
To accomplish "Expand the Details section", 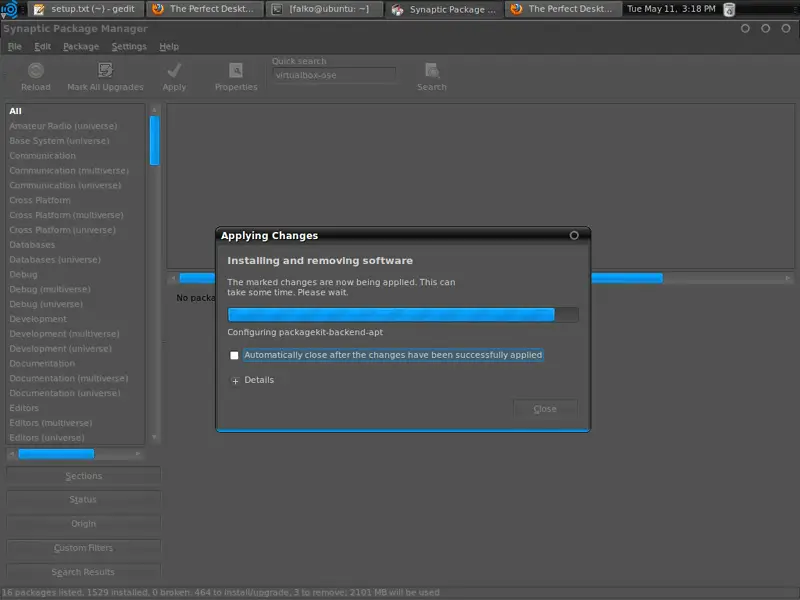I will coord(235,381).
